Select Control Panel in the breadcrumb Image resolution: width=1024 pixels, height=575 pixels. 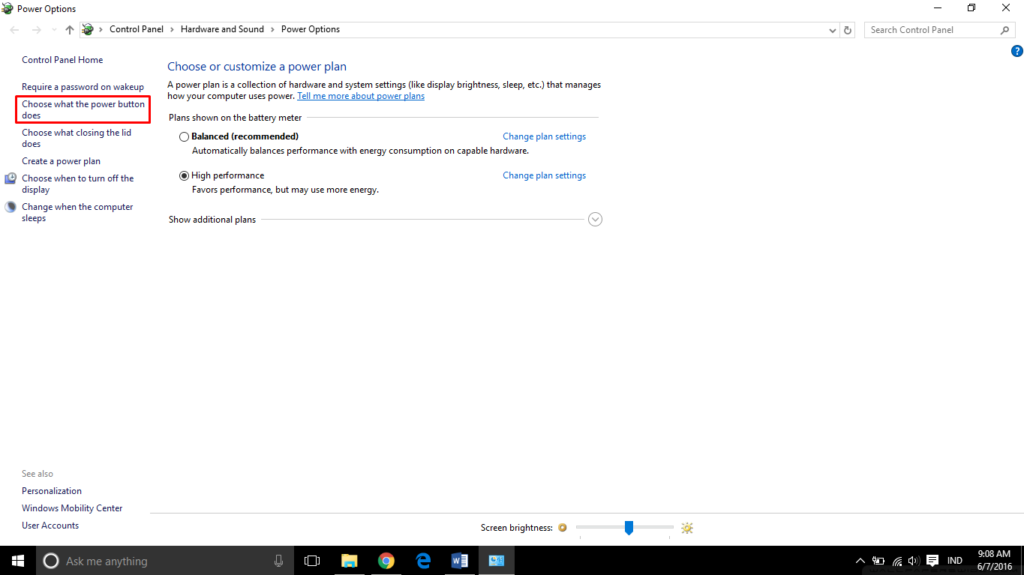(136, 29)
